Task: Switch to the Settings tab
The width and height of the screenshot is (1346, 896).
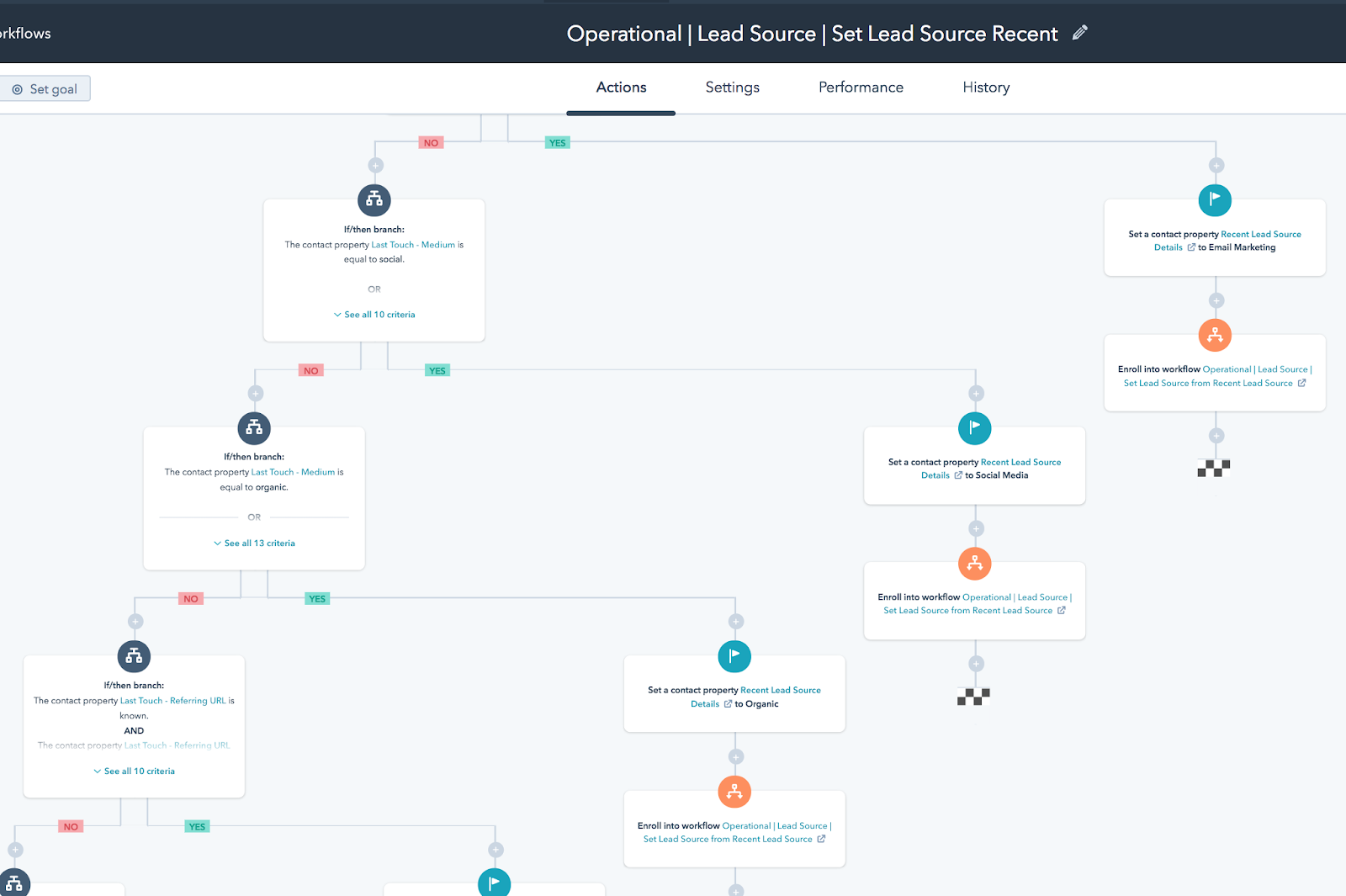Action: point(732,87)
